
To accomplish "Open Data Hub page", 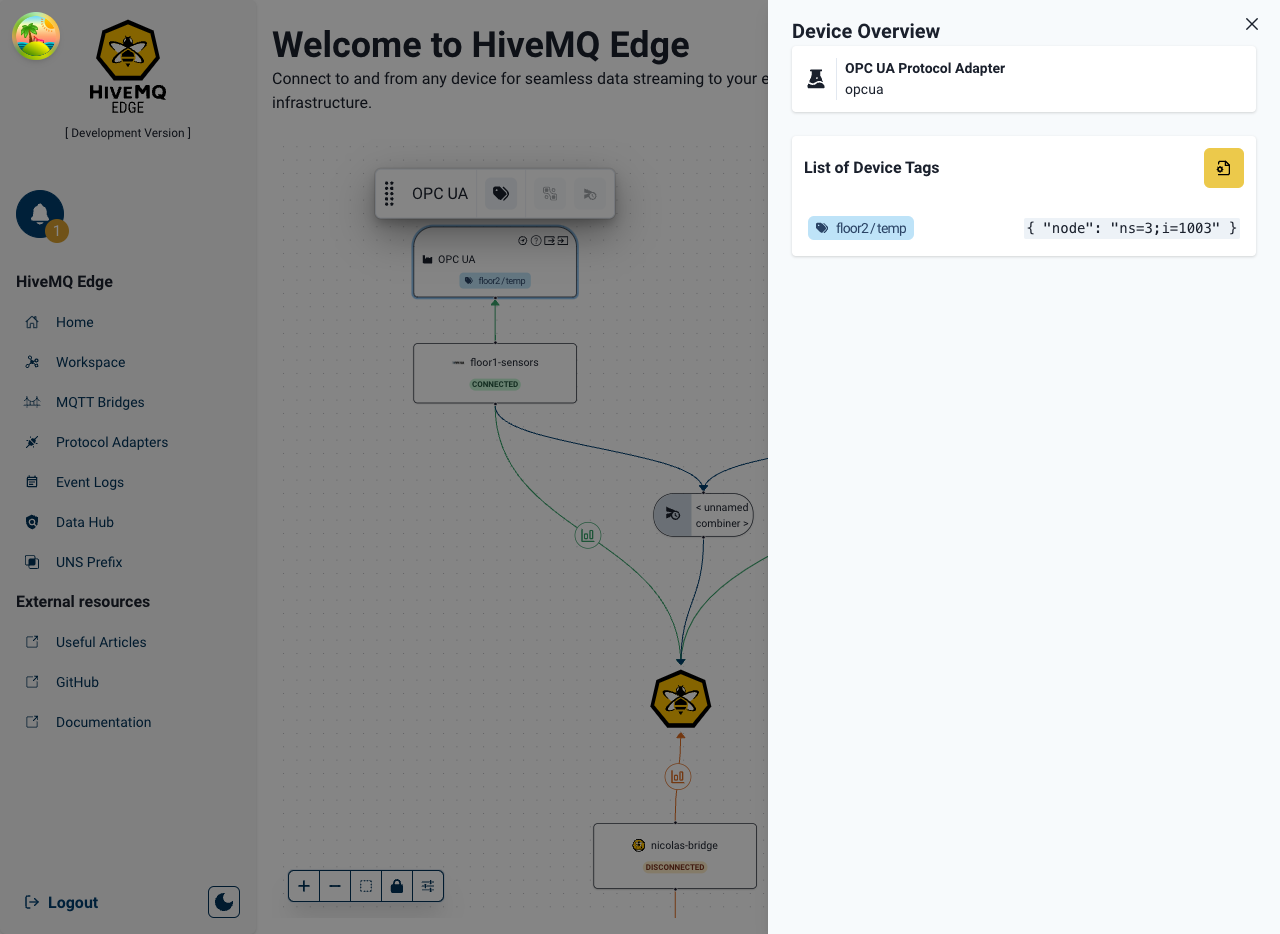I will click(x=84, y=522).
